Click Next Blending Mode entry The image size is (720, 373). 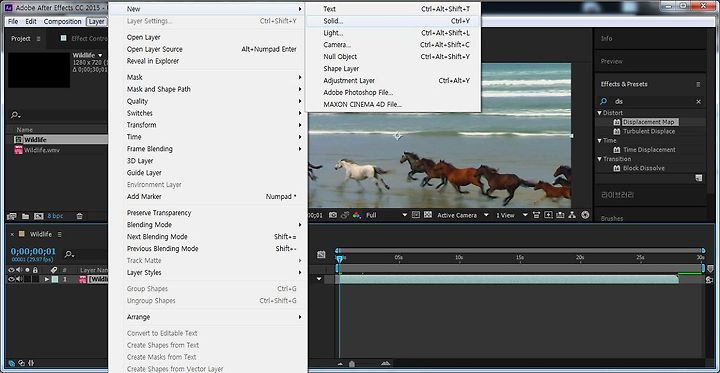208,237
